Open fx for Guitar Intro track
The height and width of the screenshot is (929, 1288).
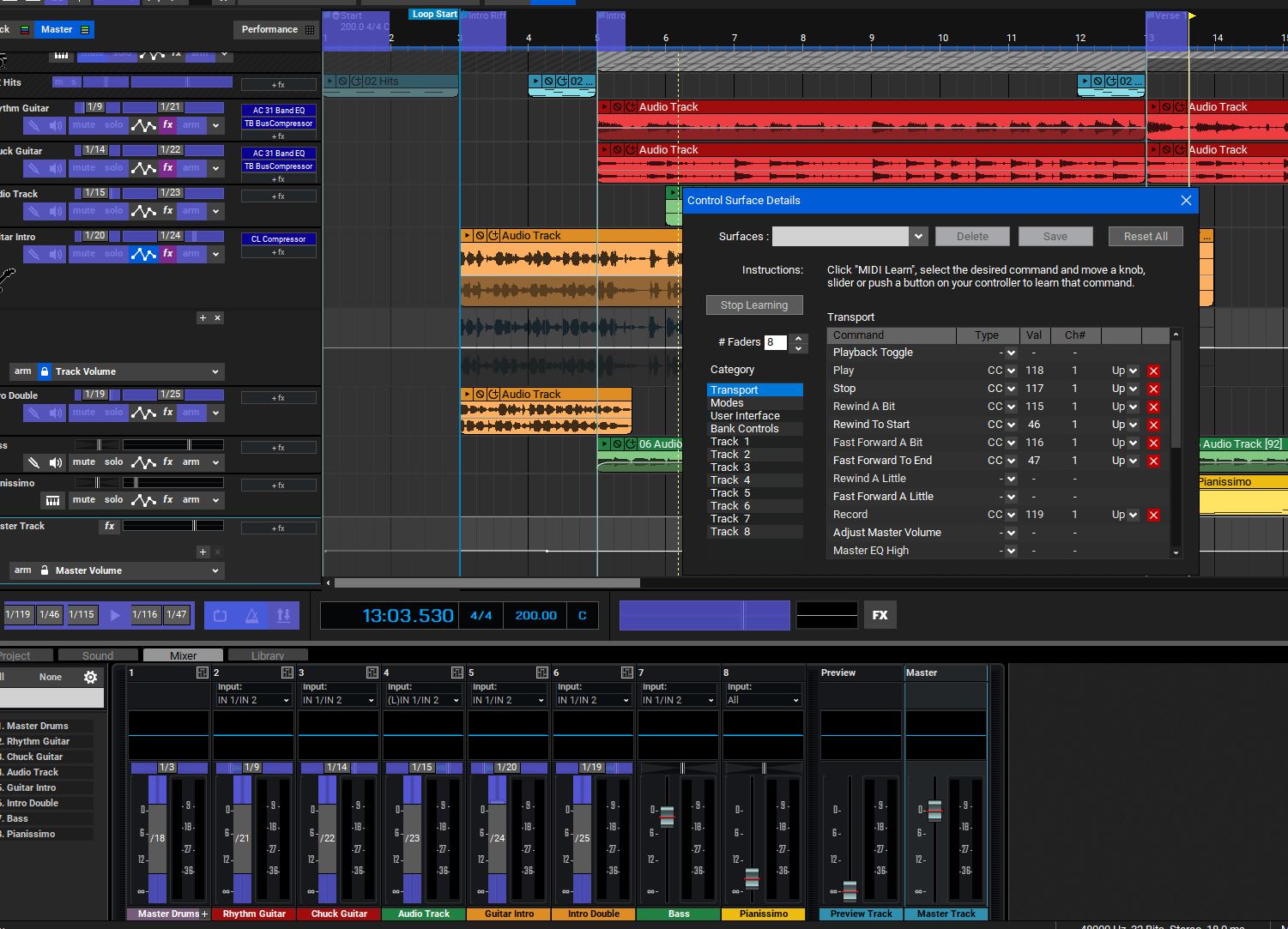pos(168,253)
